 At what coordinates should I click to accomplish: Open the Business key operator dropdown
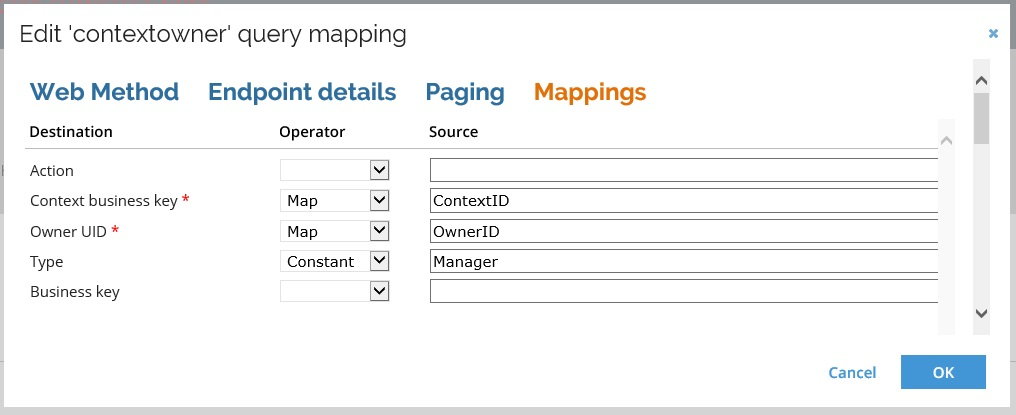pyautogui.click(x=334, y=291)
